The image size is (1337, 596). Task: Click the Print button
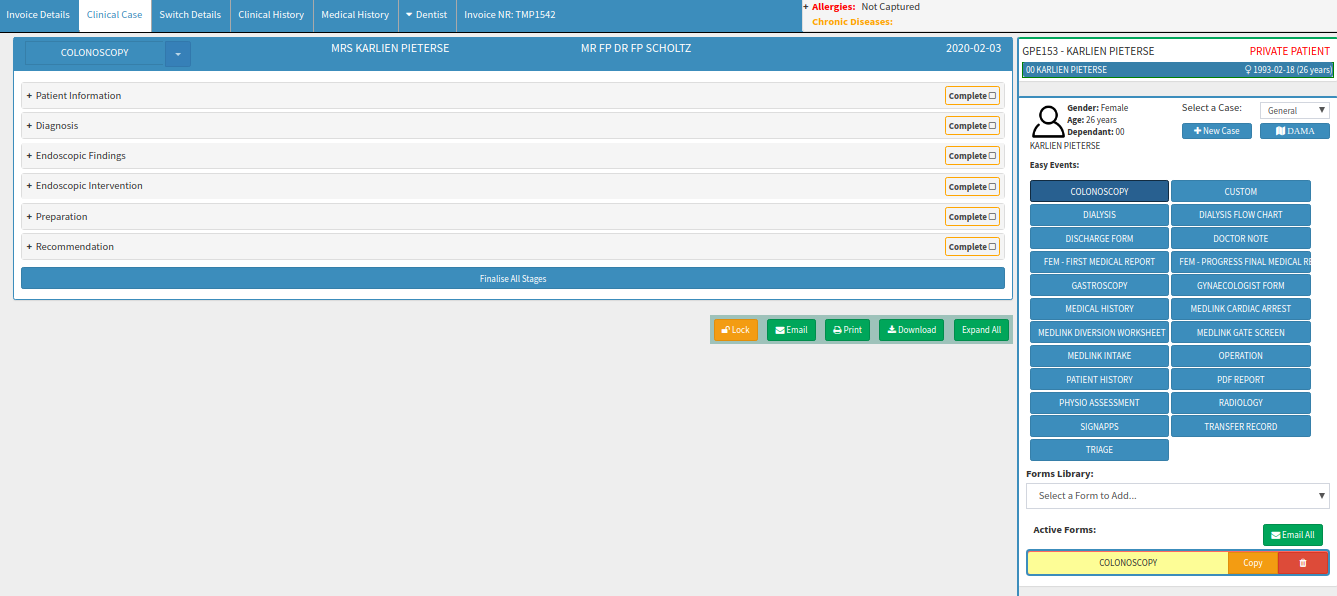(x=847, y=330)
